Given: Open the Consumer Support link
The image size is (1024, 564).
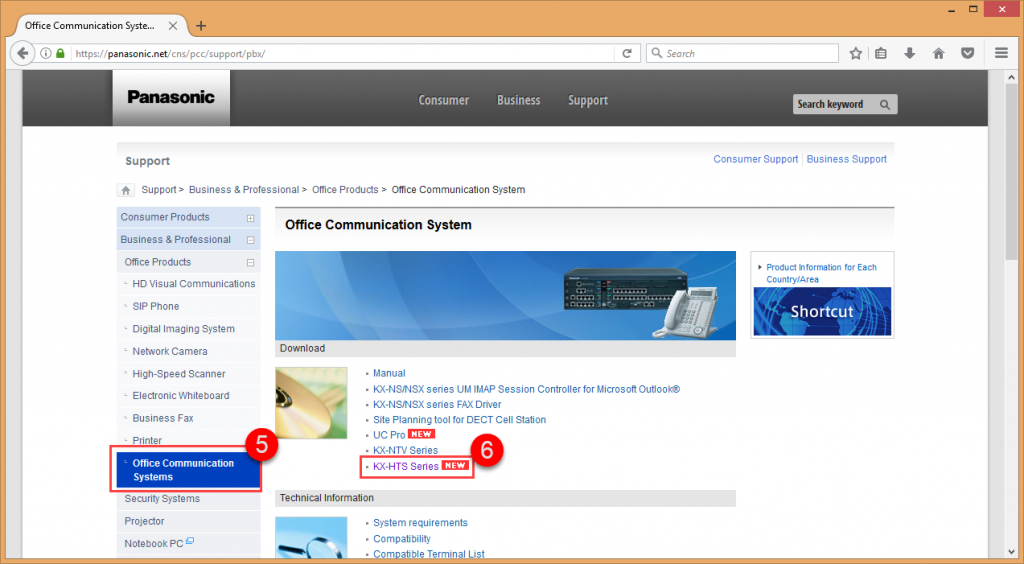Looking at the screenshot, I should click(756, 159).
